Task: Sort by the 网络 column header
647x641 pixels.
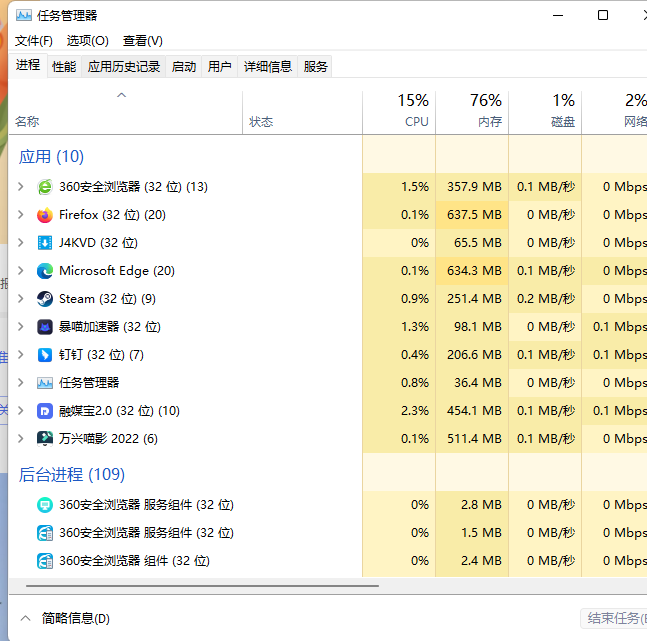Action: click(x=615, y=113)
